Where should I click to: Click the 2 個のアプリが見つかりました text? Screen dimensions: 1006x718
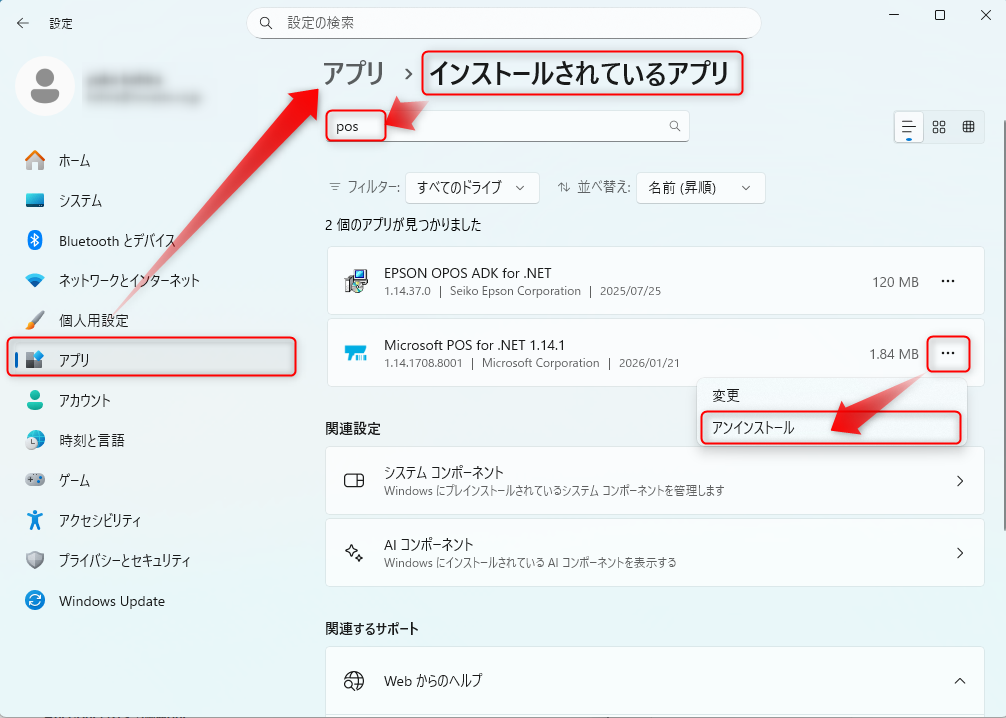pos(403,225)
